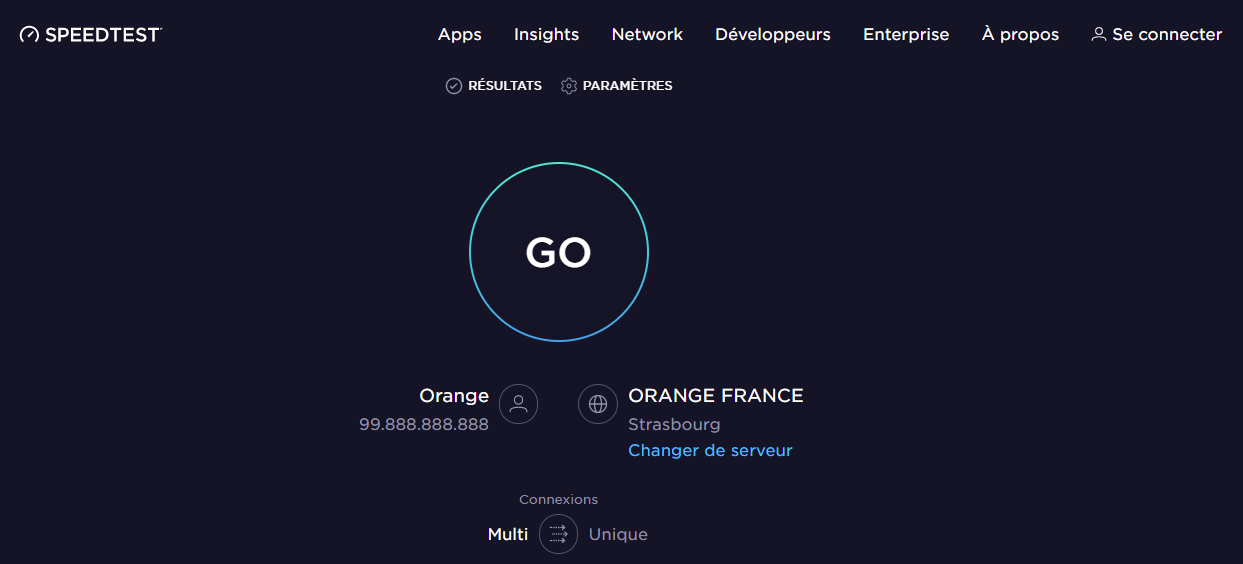
Task: Click the Connexions label
Action: coord(558,499)
